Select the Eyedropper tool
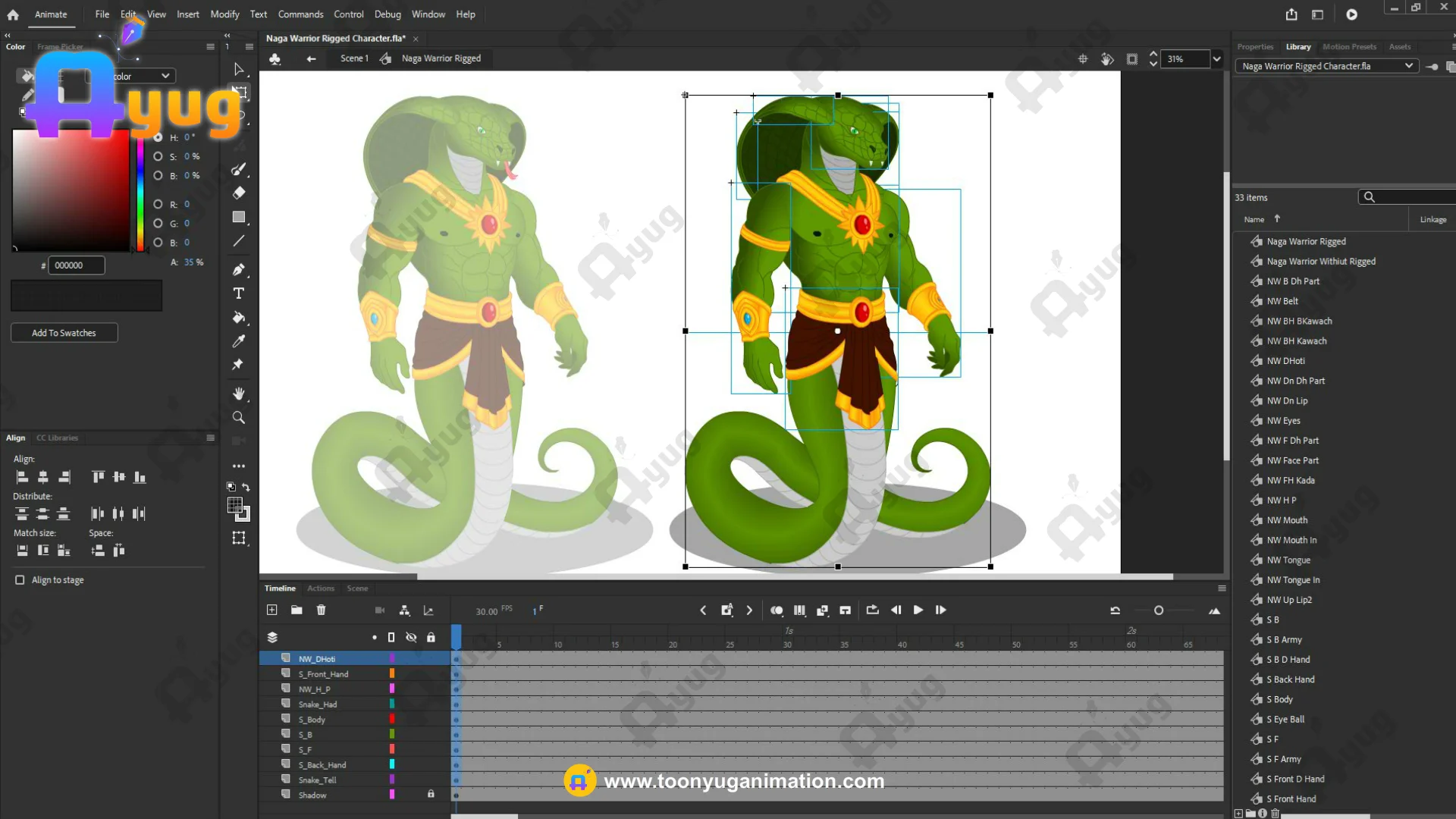 (x=238, y=341)
